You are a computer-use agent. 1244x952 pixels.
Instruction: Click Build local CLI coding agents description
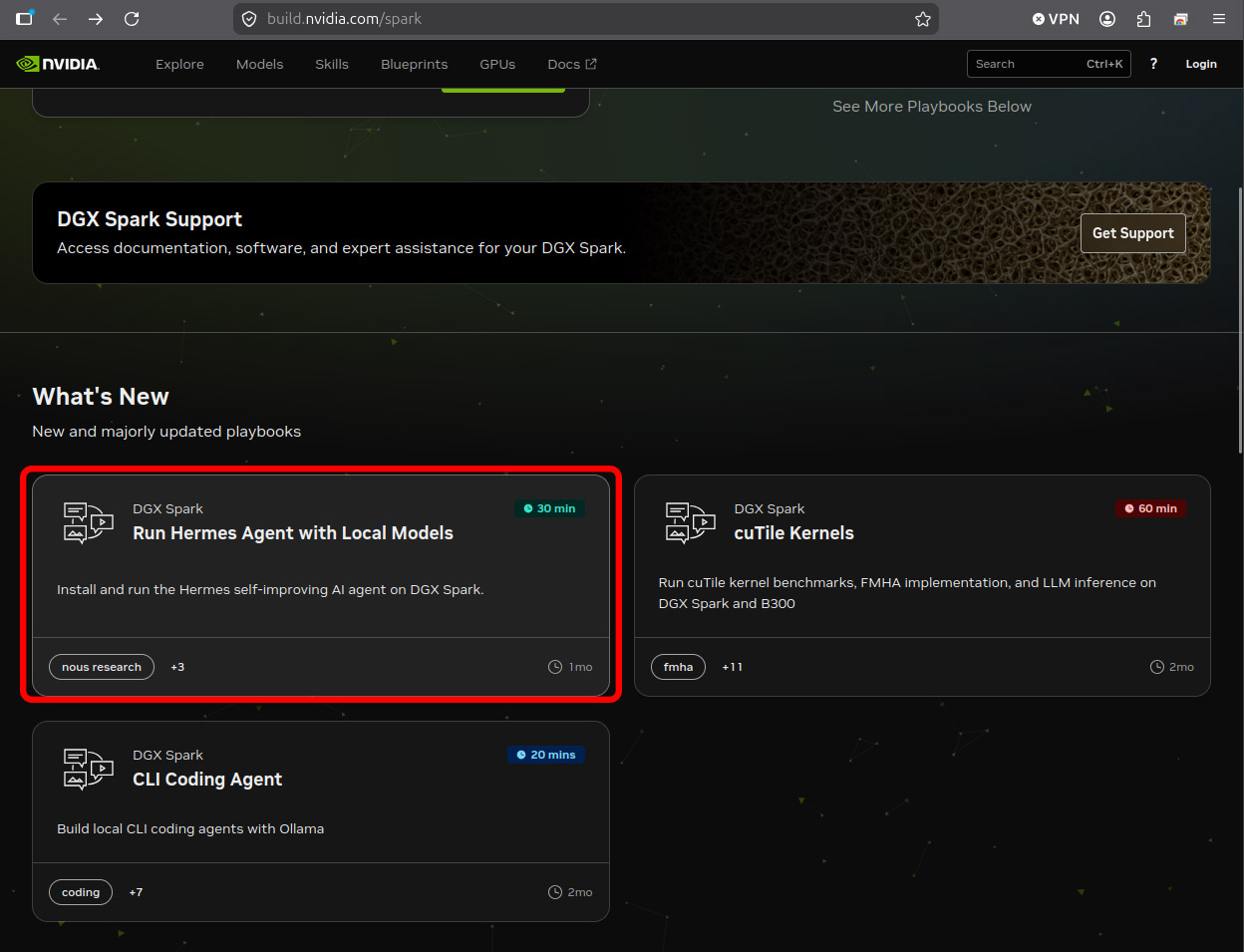[190, 829]
